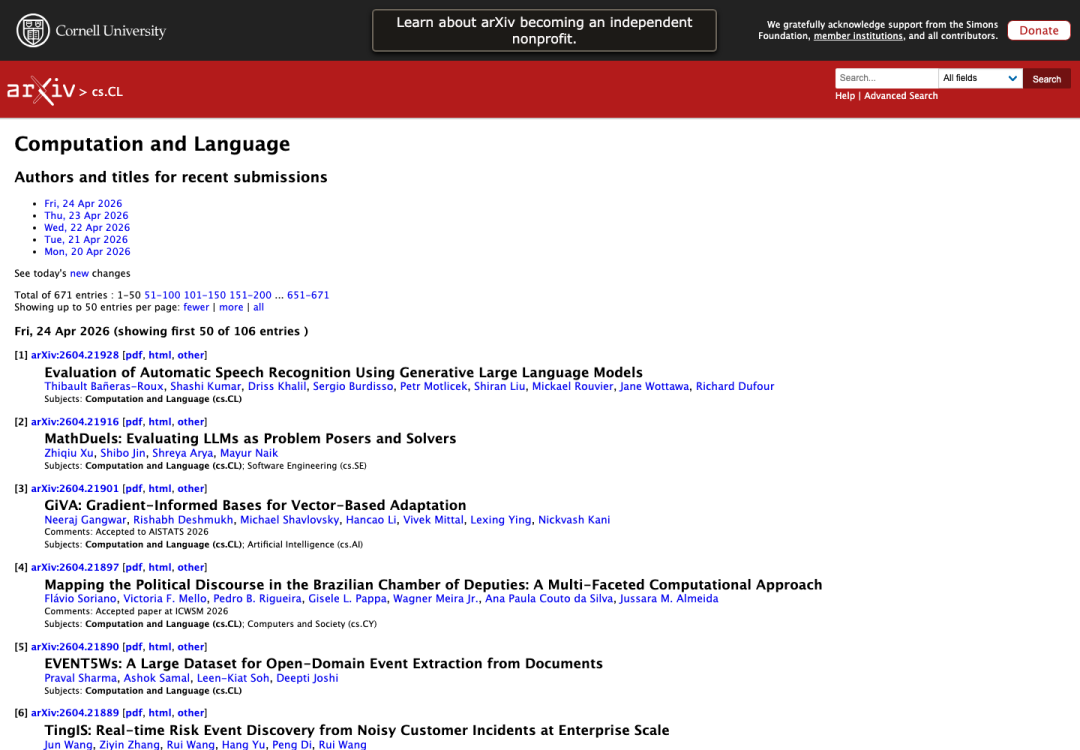Open arXiv:2604.21916 abstract link
Viewport: 1080px width, 750px height.
pos(74,421)
